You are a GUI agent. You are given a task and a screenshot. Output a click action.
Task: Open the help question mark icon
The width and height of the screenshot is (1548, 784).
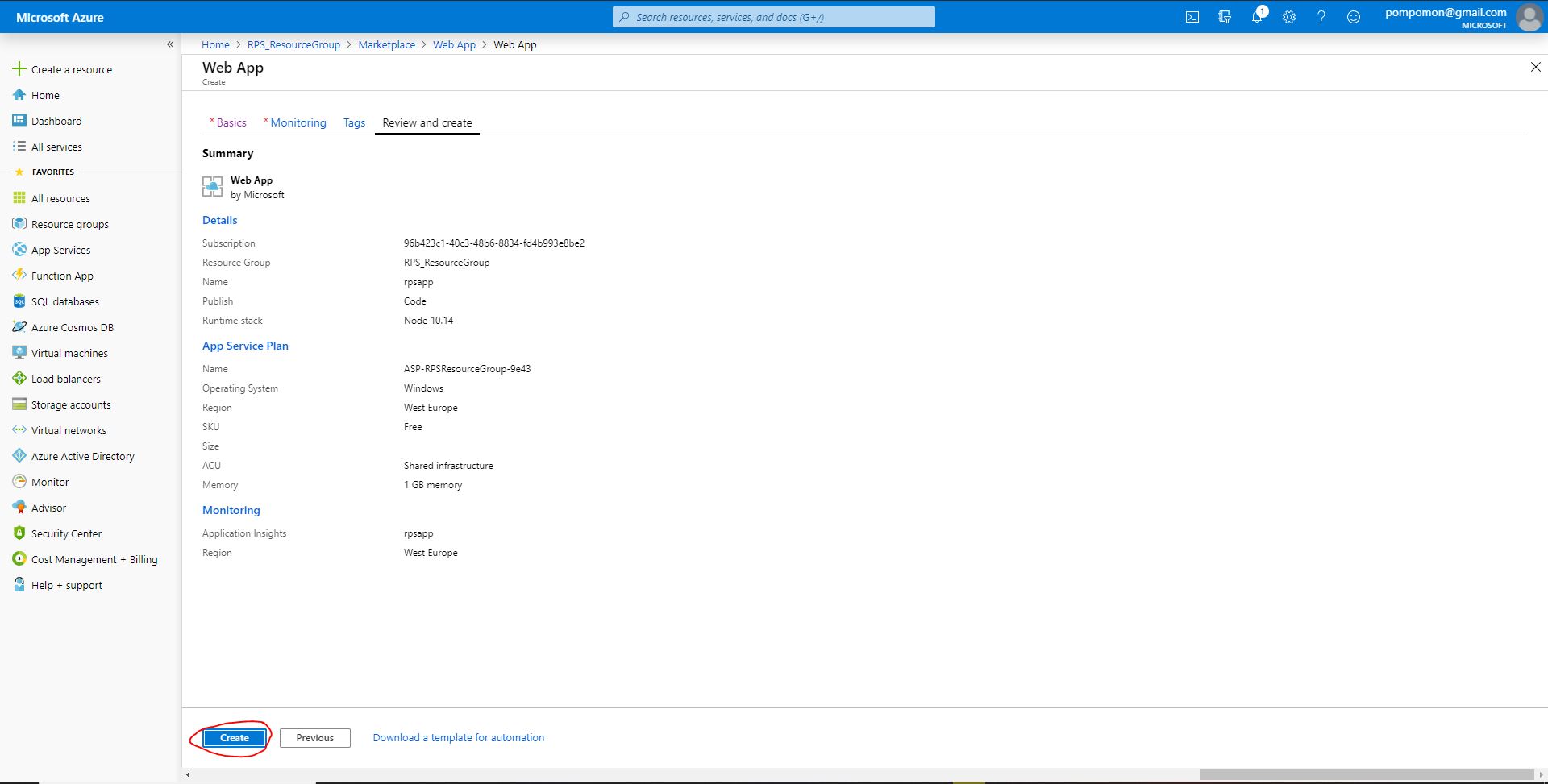click(1321, 17)
